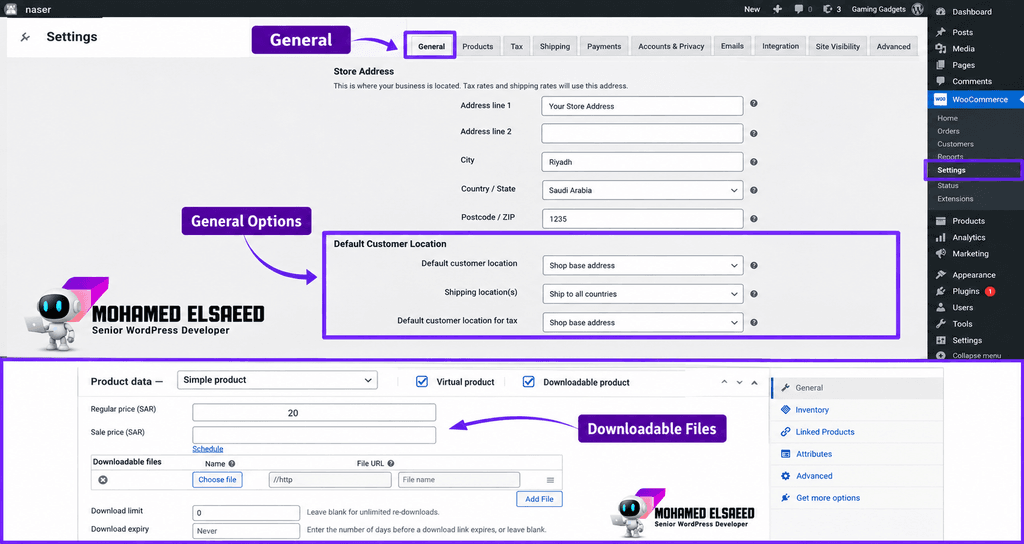Click the Schedule link under Sale price
The image size is (1024, 544).
[208, 449]
